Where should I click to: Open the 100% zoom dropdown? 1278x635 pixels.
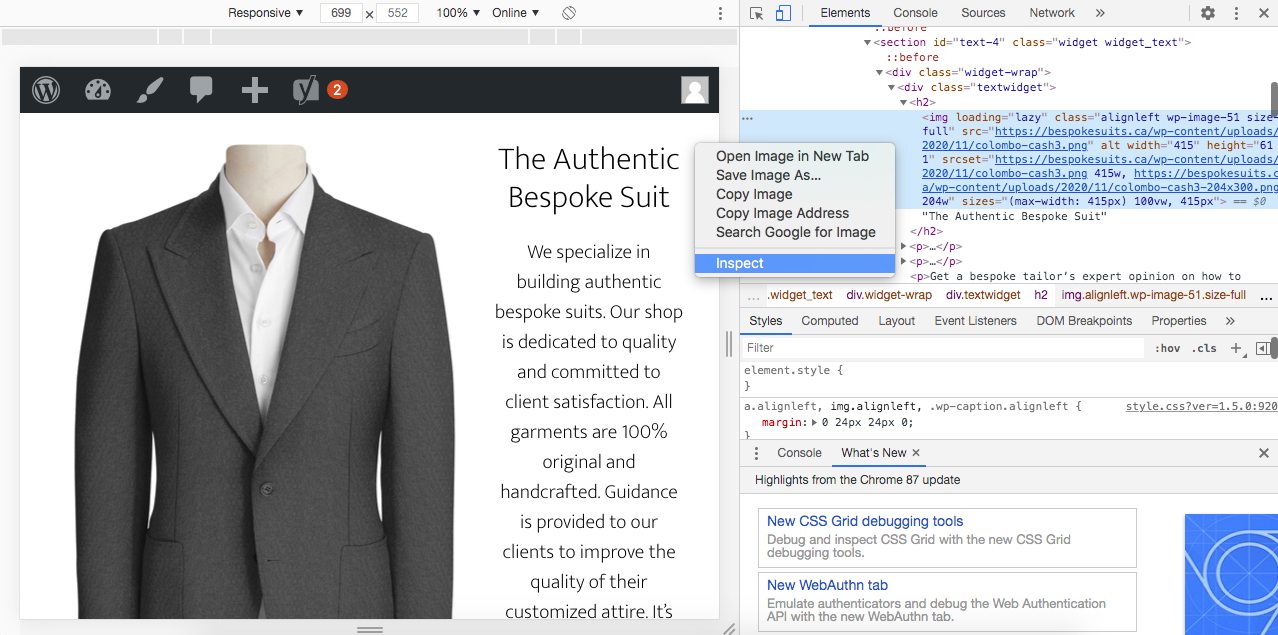[456, 12]
